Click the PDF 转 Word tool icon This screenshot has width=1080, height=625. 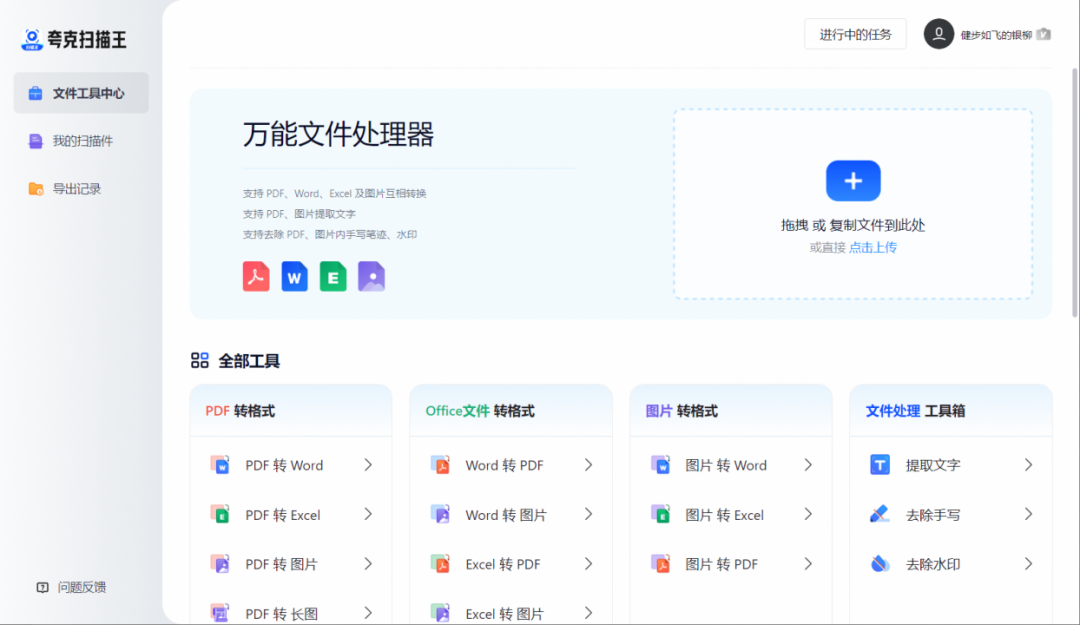coord(221,464)
